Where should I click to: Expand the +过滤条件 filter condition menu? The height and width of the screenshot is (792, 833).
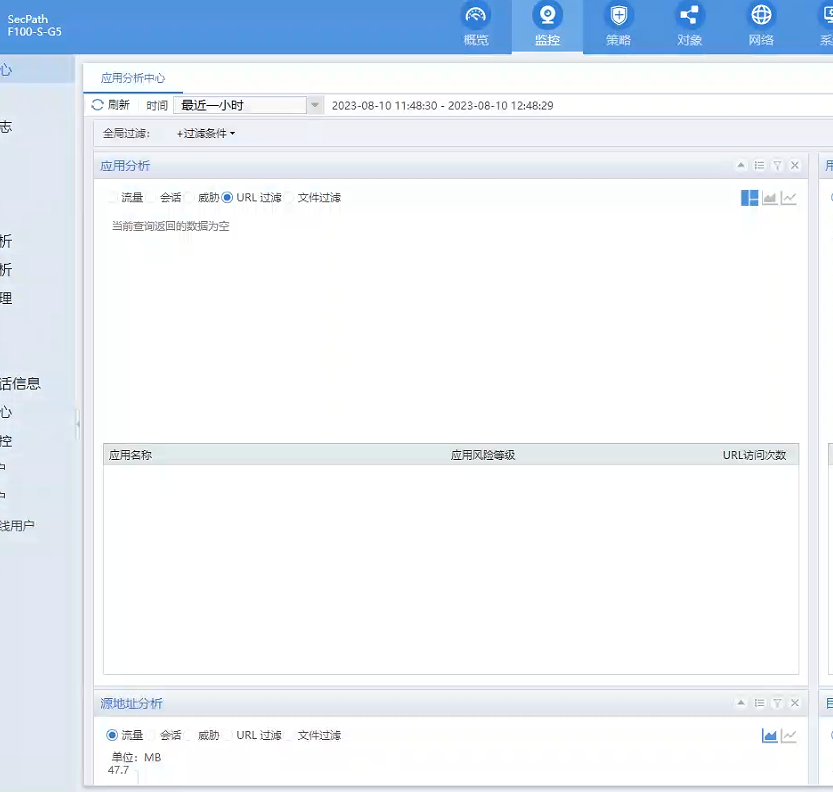[206, 133]
